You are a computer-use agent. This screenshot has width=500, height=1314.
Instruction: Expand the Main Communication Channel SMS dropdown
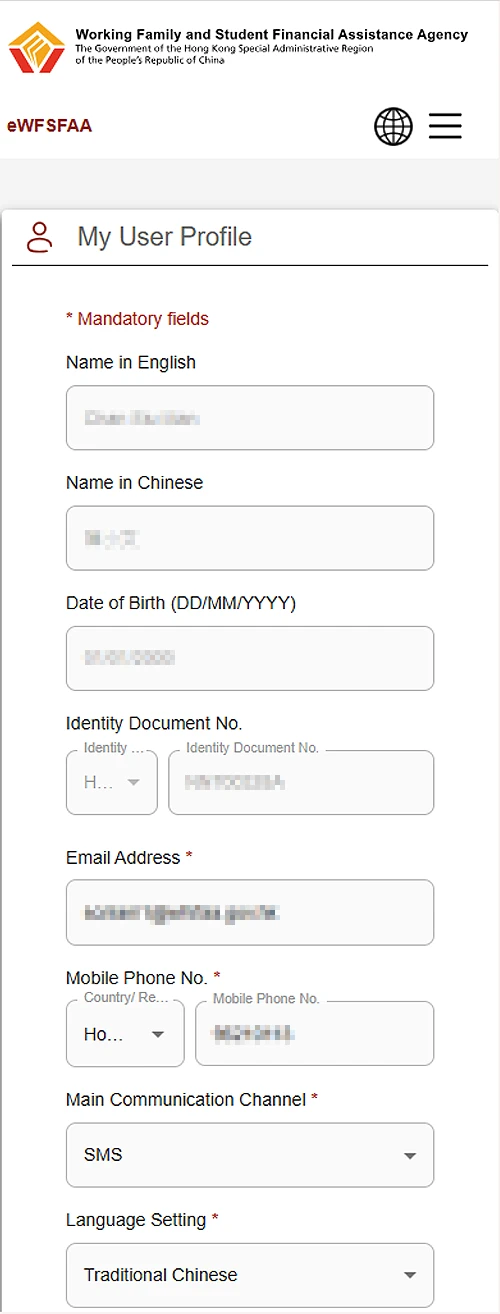click(250, 1155)
